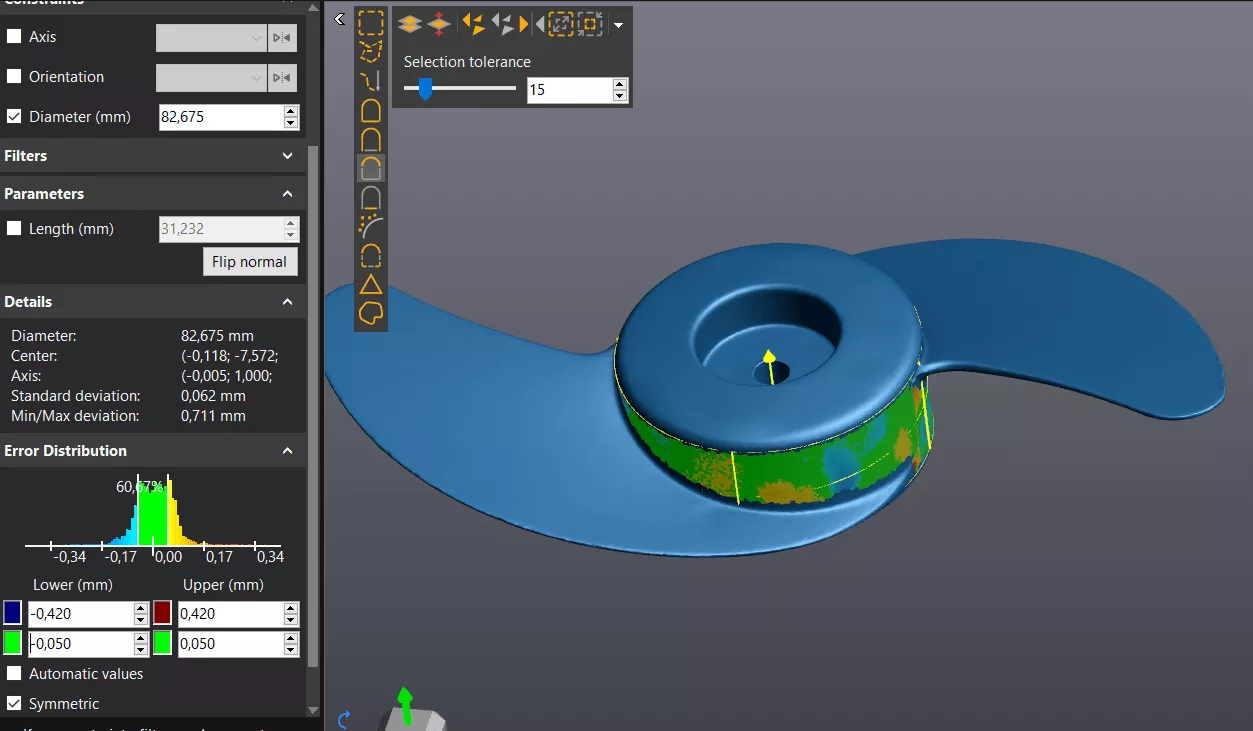Click the dark blue lower limit color swatch
Viewport: 1253px width, 731px height.
click(x=13, y=613)
